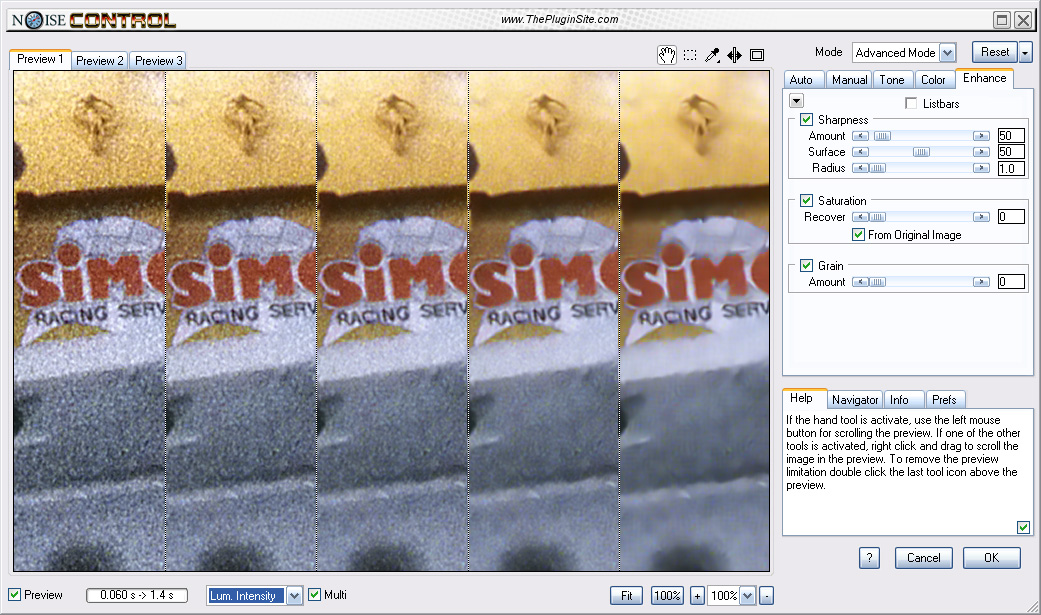This screenshot has height=615, width=1041.
Task: Open the zoom percentage dropdown
Action: [748, 596]
